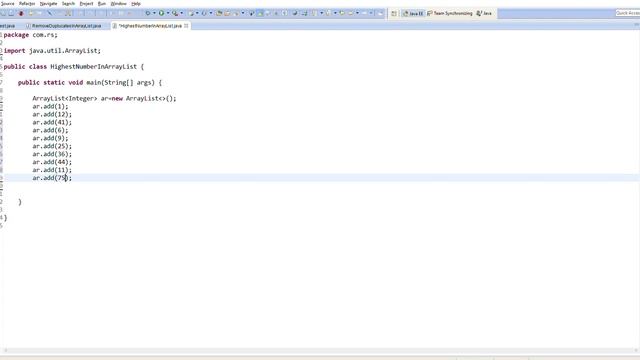This screenshot has width=640, height=360.
Task: Click the 'ar.add(6);' line
Action: pyautogui.click(x=50, y=130)
